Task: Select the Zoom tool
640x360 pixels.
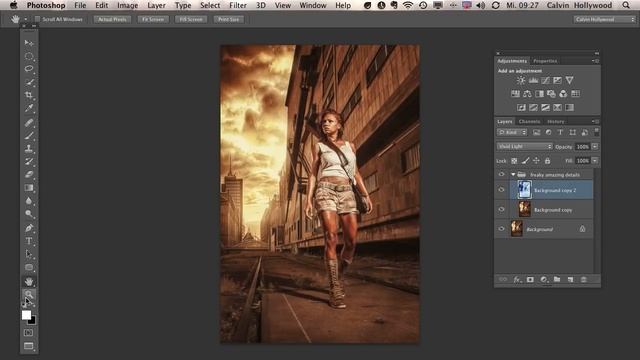Action: 29,294
